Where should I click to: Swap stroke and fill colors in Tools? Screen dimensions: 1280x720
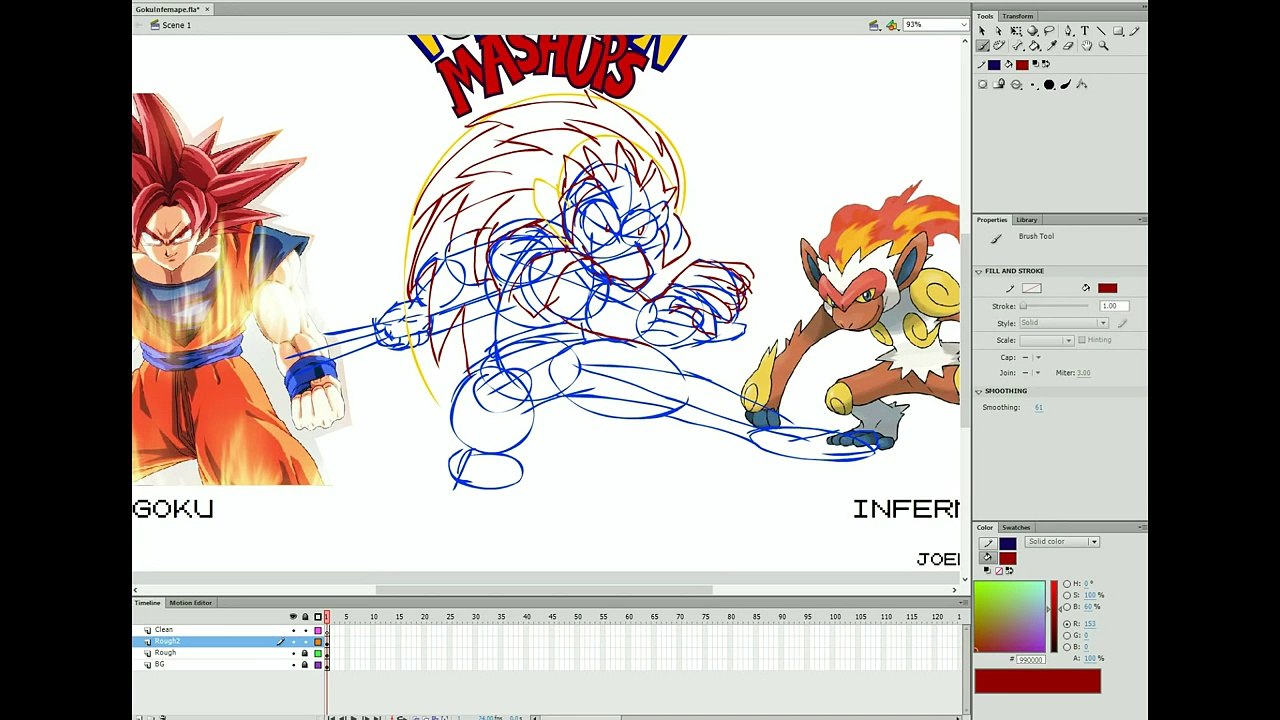click(1046, 64)
